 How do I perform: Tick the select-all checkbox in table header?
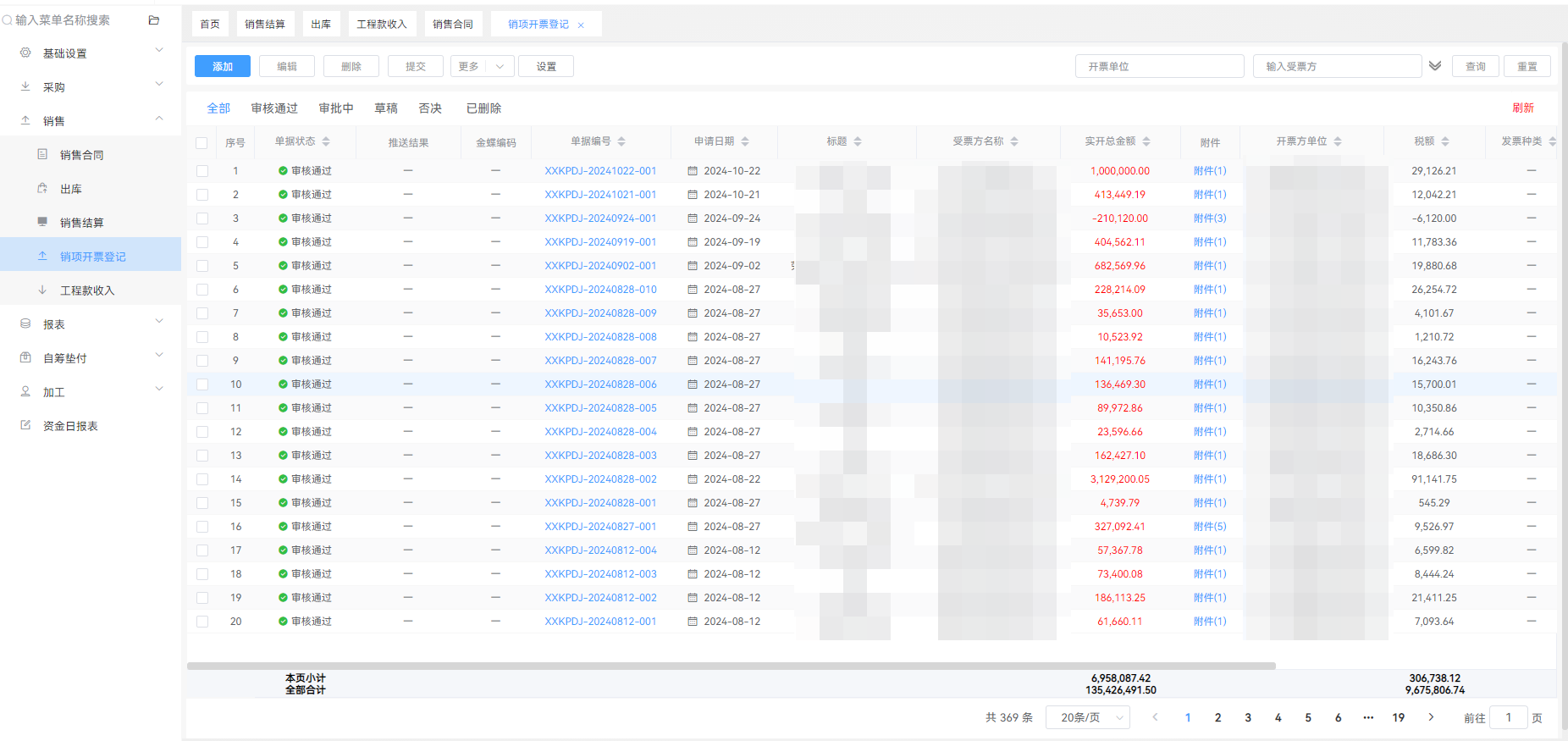pos(202,143)
